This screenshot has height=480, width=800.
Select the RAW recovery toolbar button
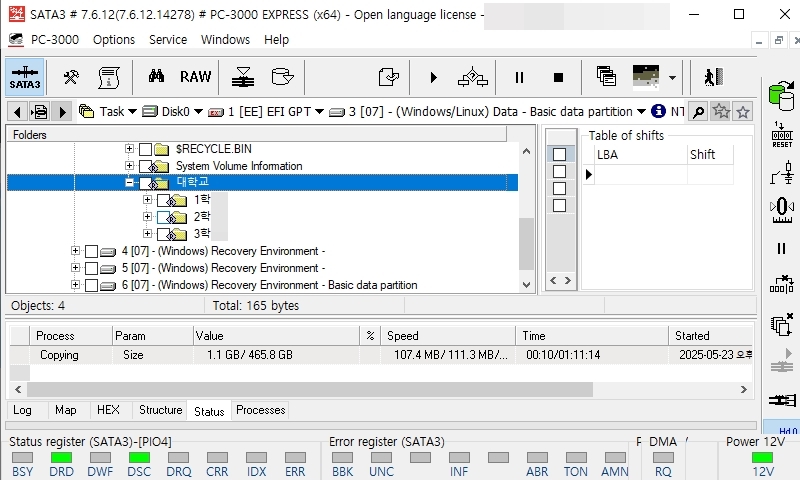point(195,77)
